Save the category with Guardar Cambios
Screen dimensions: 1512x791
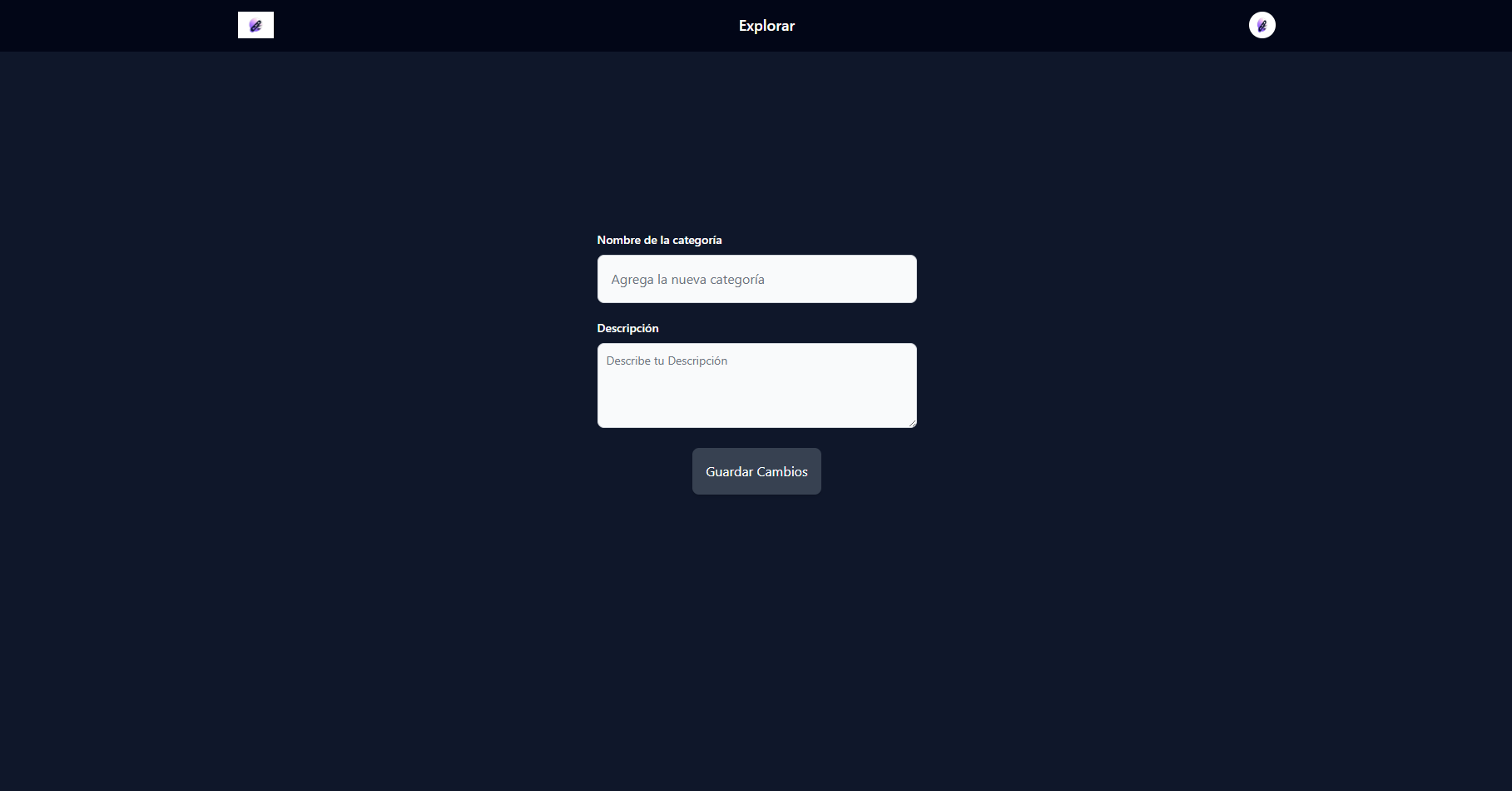pos(756,471)
